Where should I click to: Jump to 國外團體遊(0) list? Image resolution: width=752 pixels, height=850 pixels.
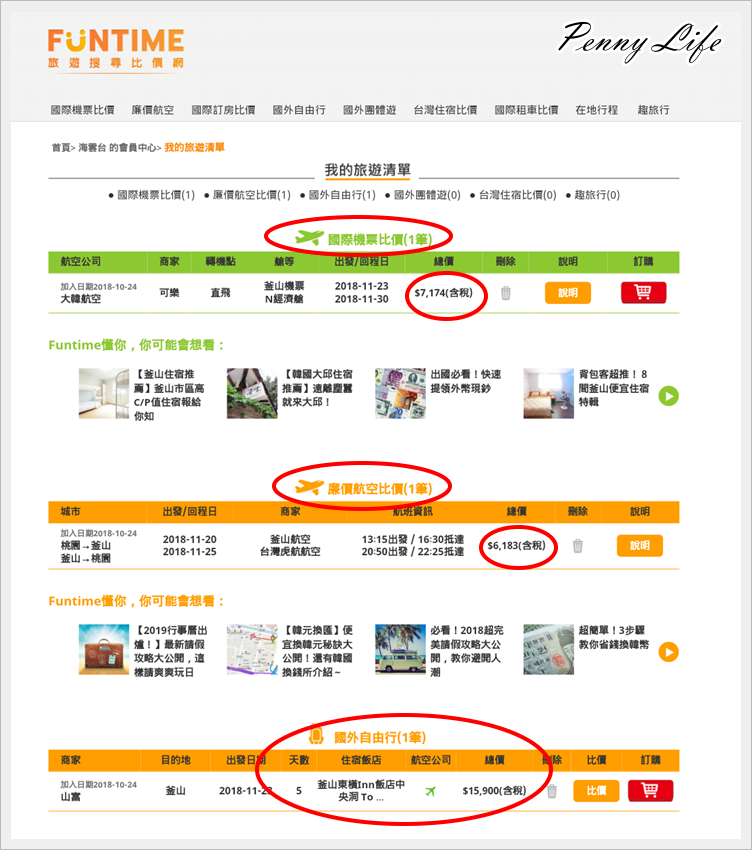(427, 195)
